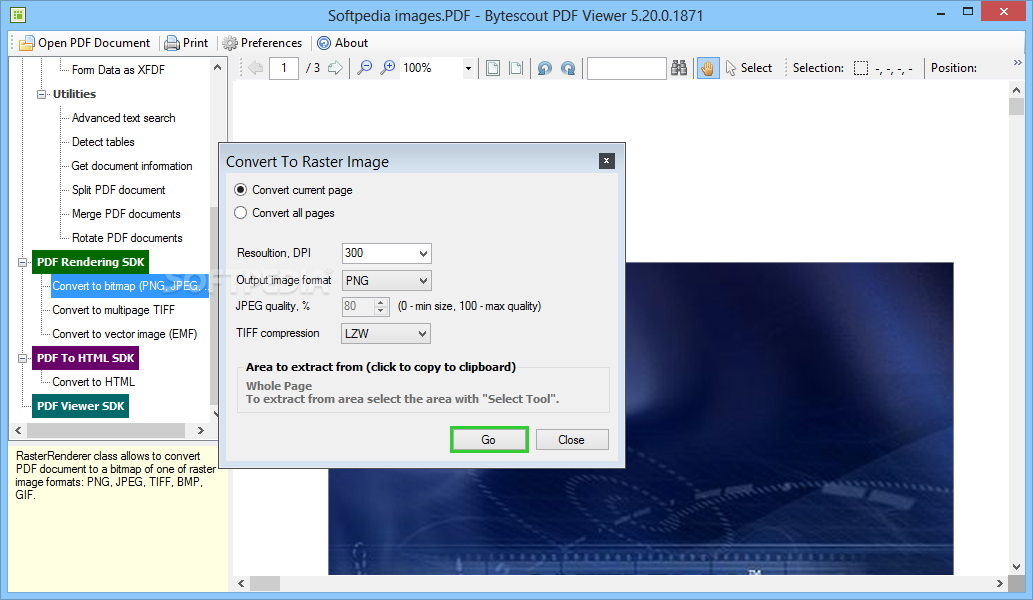The width and height of the screenshot is (1033, 600).
Task: Select Rotate PDF documents item
Action: [127, 238]
